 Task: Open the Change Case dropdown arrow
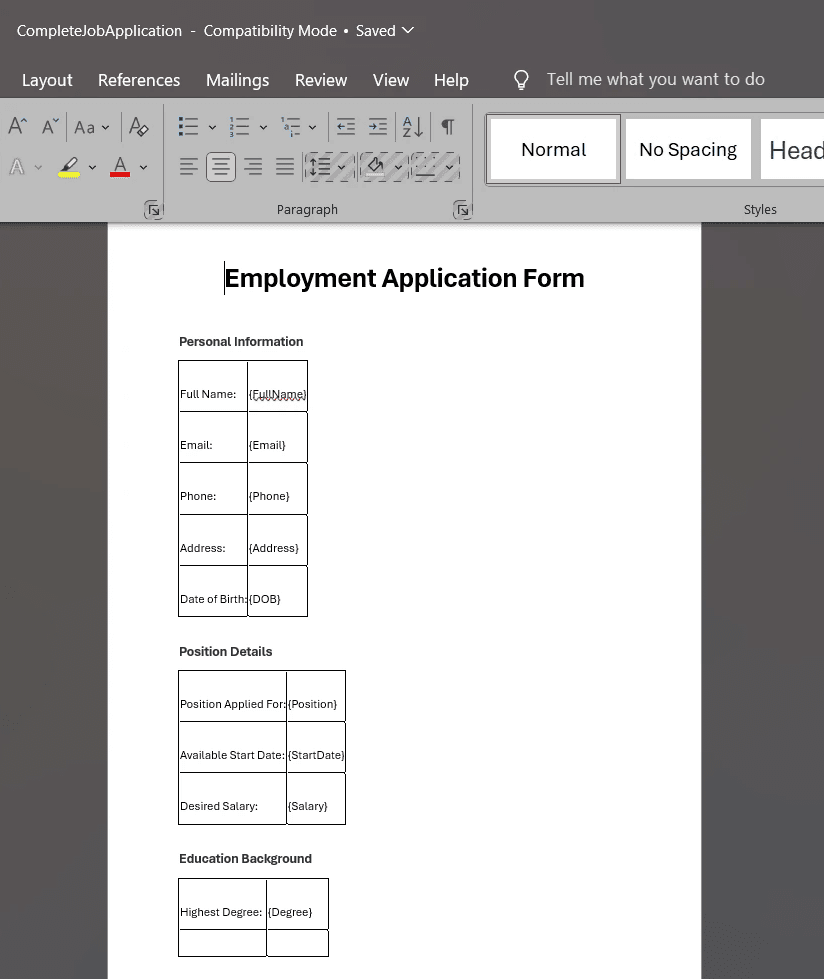pos(105,127)
